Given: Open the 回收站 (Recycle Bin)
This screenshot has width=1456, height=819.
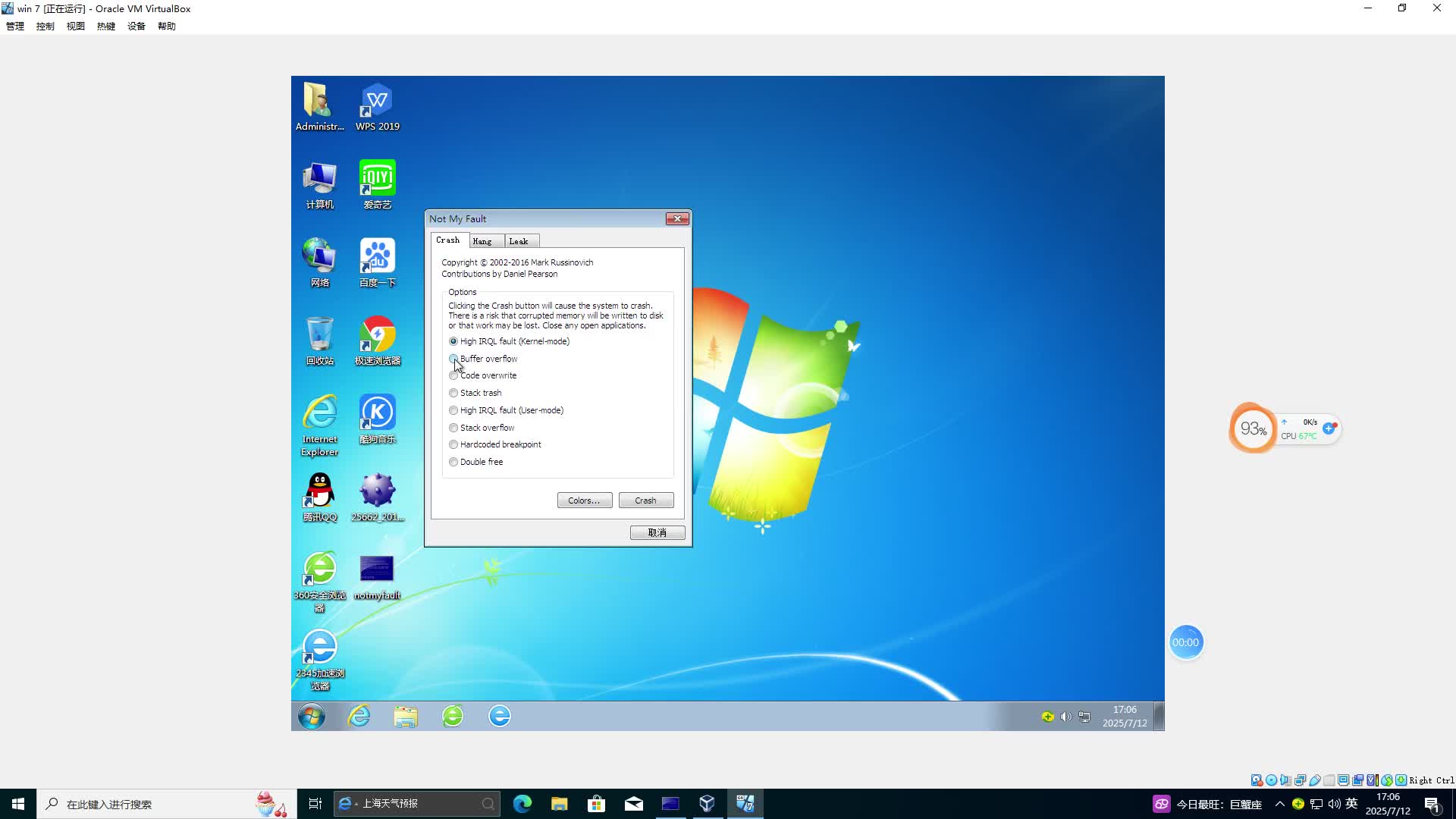Looking at the screenshot, I should [319, 335].
